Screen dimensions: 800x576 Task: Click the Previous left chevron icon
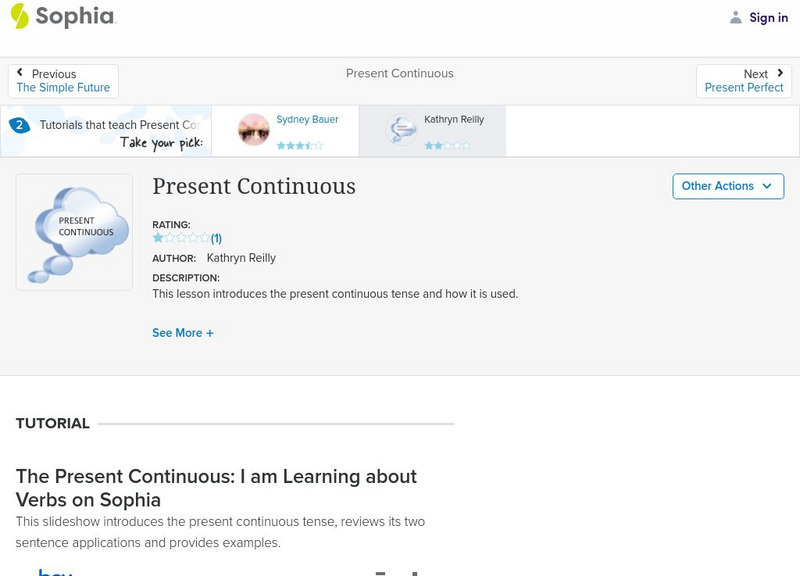click(21, 73)
